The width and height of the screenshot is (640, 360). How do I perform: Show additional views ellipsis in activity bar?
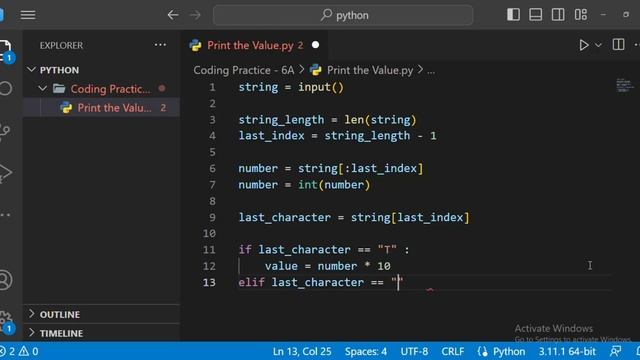[5, 215]
